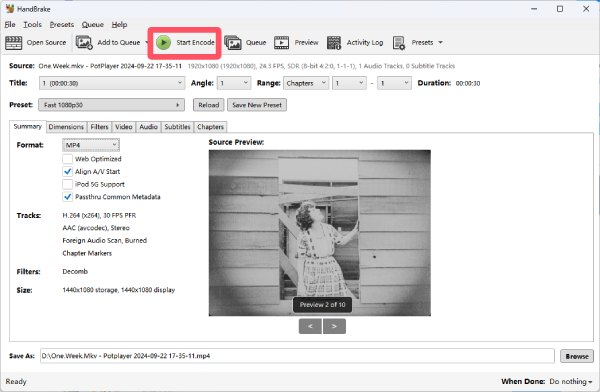Click the H.264 (x264), 30 FPS PFR text
Image resolution: width=600 pixels, height=392 pixels.
pyautogui.click(x=99, y=215)
